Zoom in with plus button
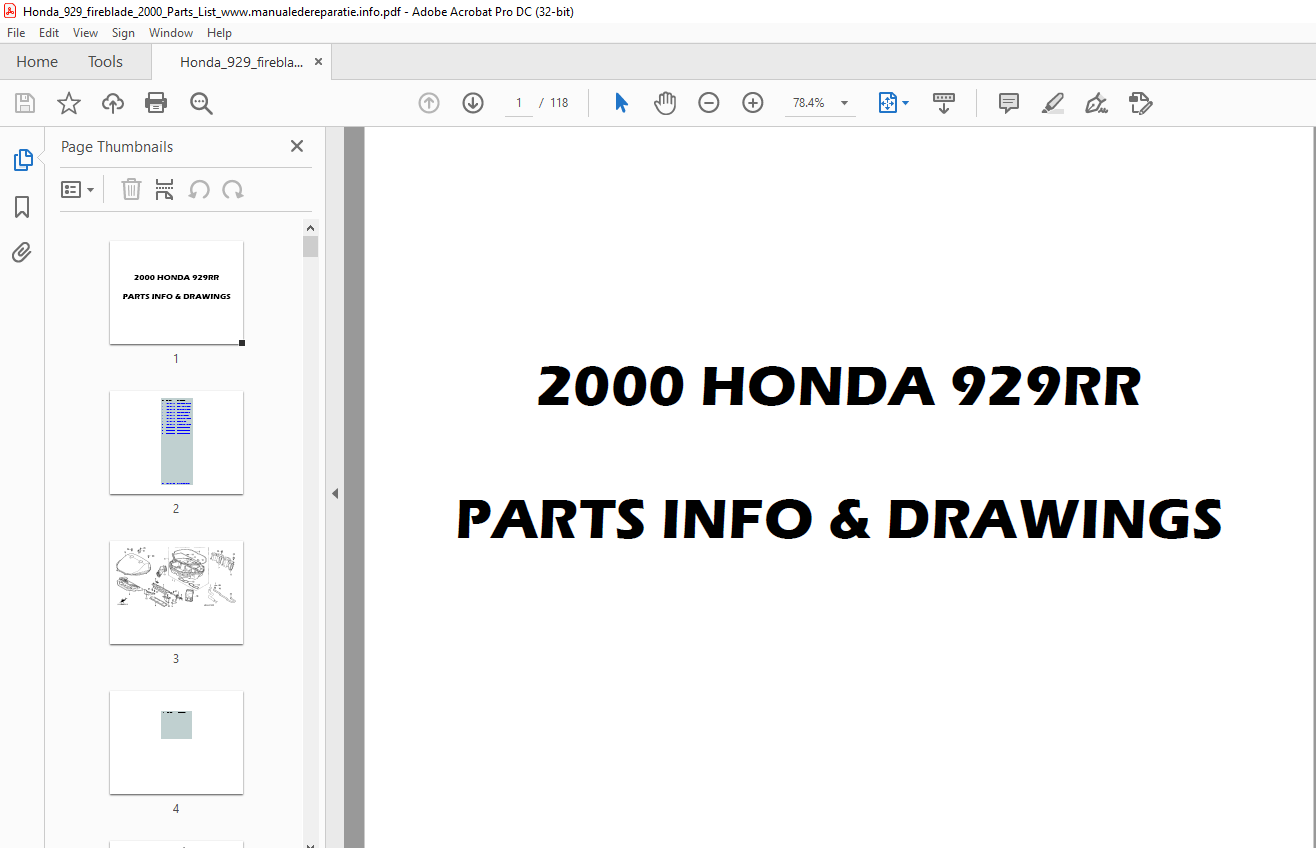 click(753, 103)
